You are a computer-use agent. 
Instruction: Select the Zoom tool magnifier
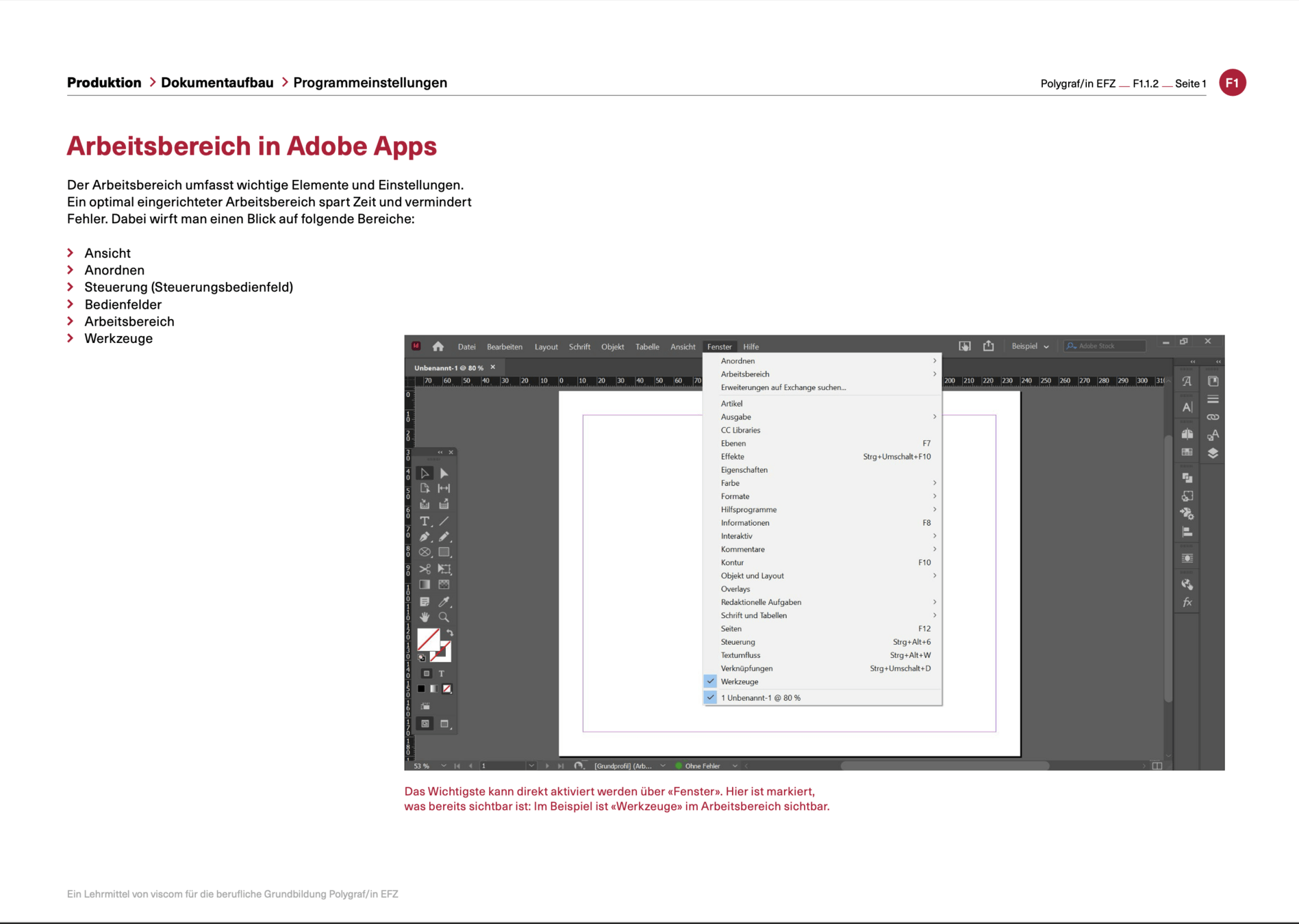click(444, 617)
